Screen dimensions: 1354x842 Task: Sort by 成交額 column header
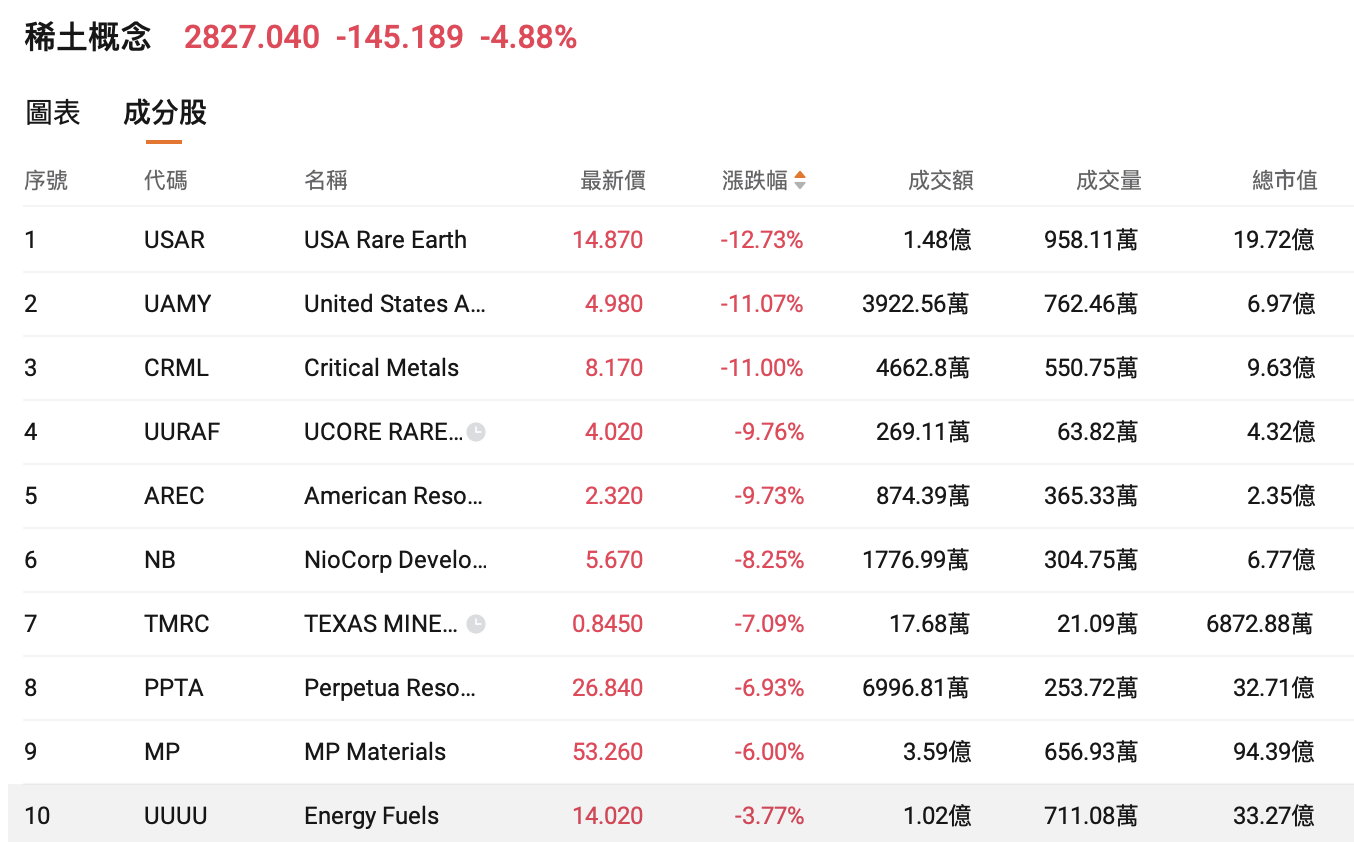(939, 181)
